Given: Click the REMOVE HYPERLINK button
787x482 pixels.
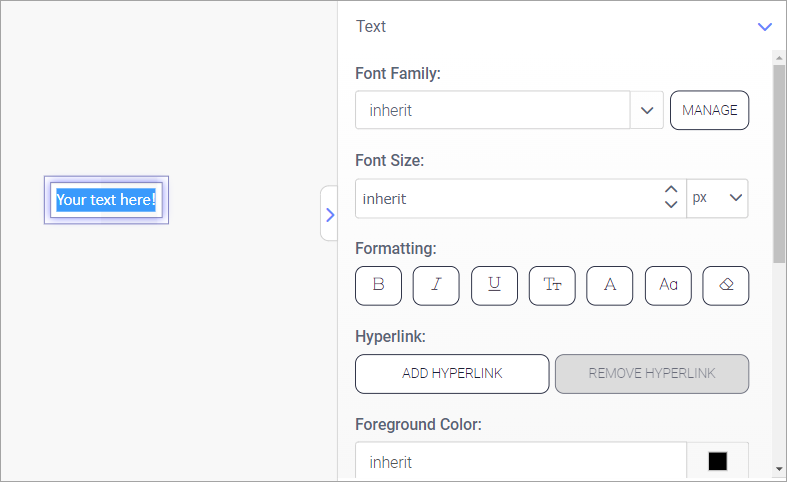Looking at the screenshot, I should point(651,374).
